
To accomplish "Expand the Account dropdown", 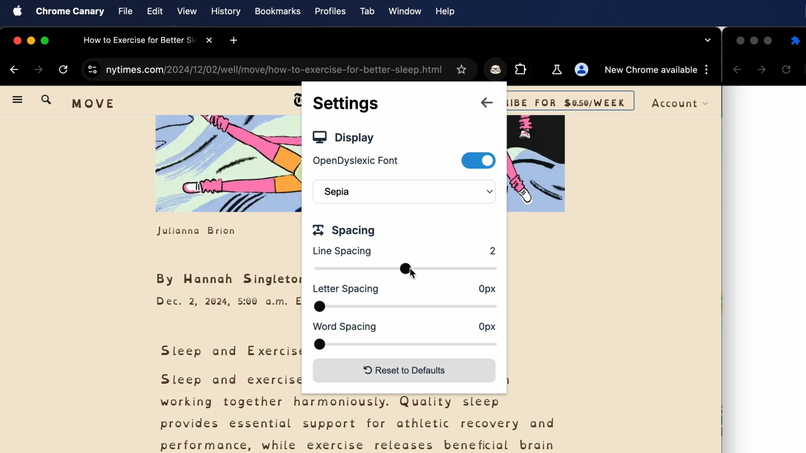I will click(680, 103).
